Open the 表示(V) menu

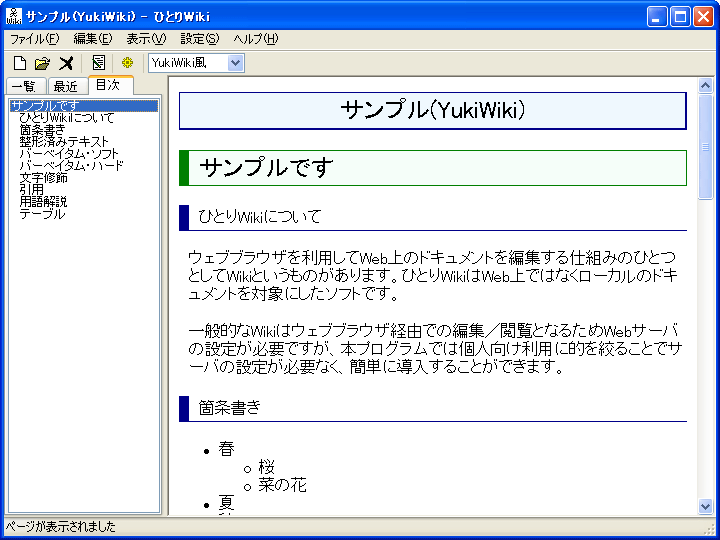tap(146, 39)
